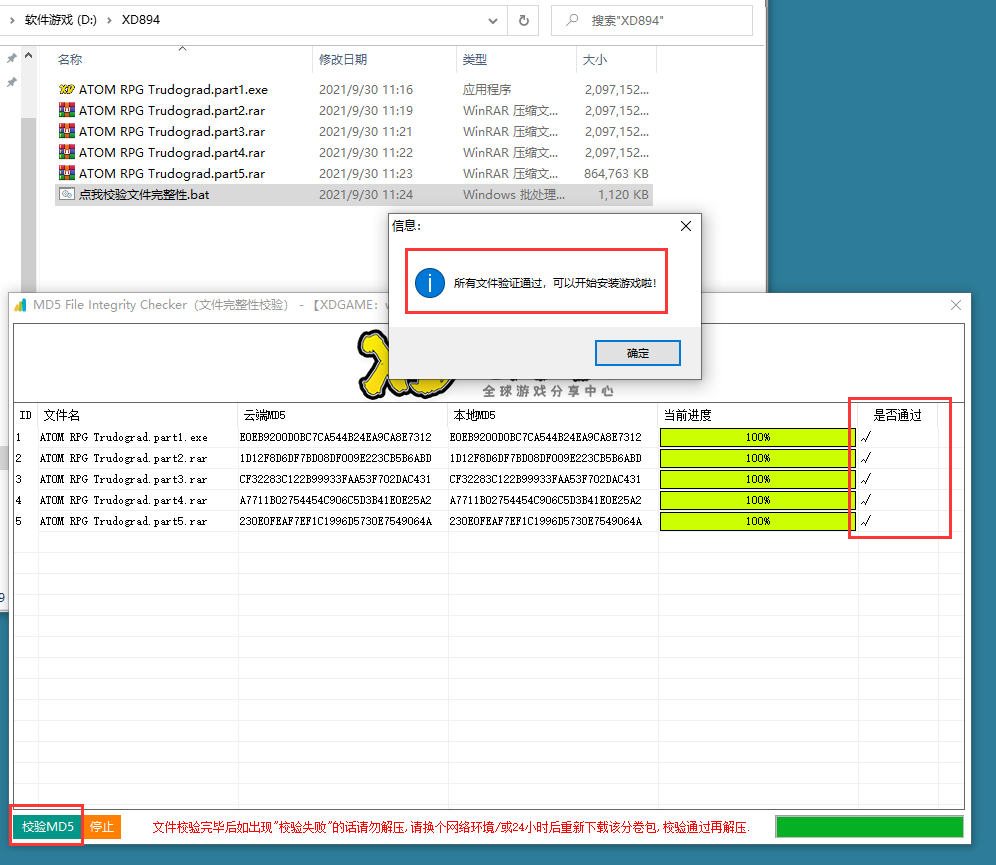Click the 校验MD5 button
The image size is (996, 865).
tap(47, 827)
